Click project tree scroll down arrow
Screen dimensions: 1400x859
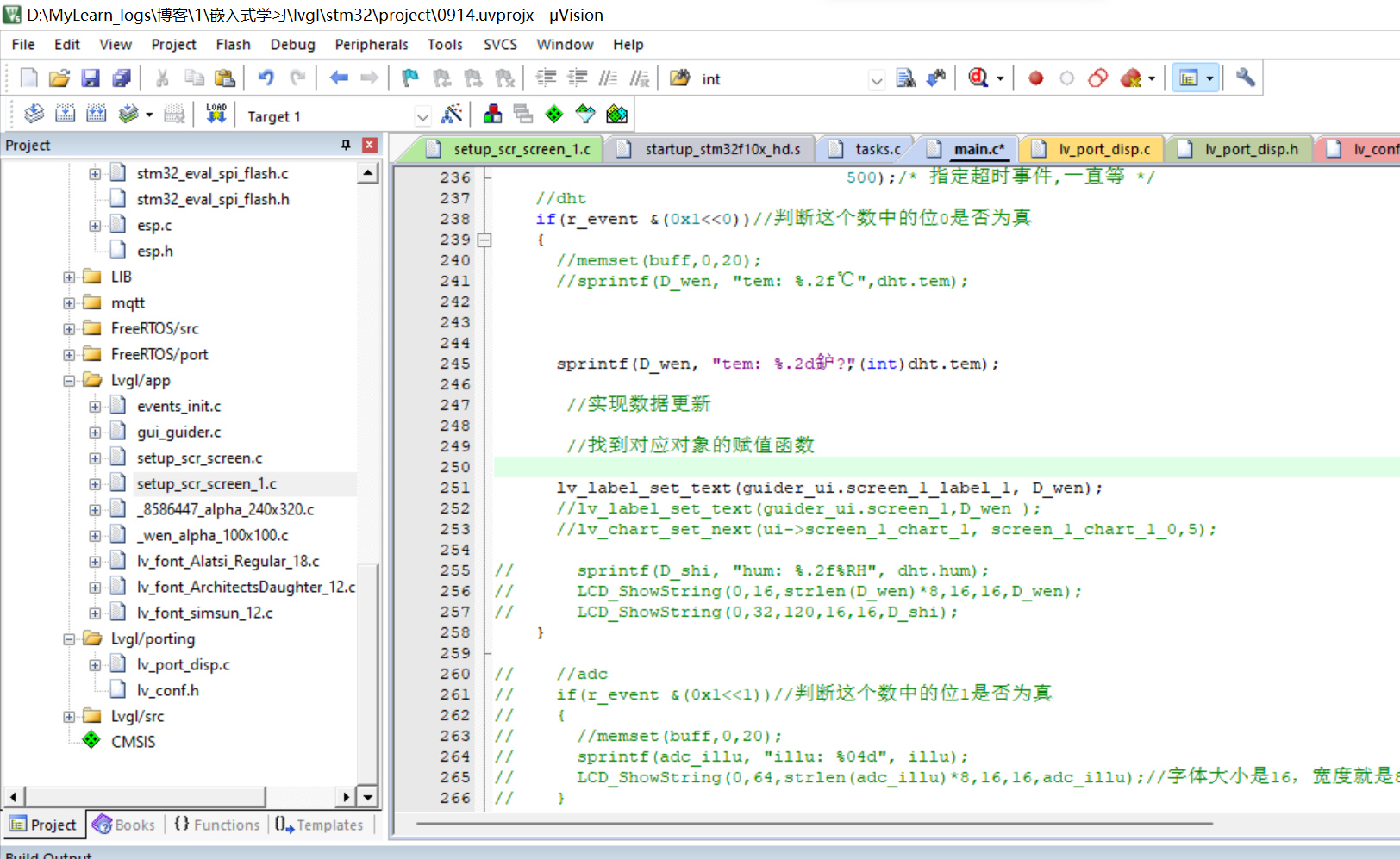(368, 797)
